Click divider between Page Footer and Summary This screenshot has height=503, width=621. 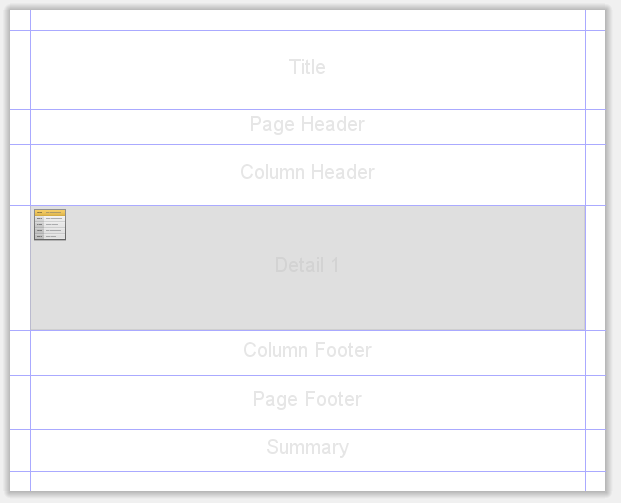(308, 429)
